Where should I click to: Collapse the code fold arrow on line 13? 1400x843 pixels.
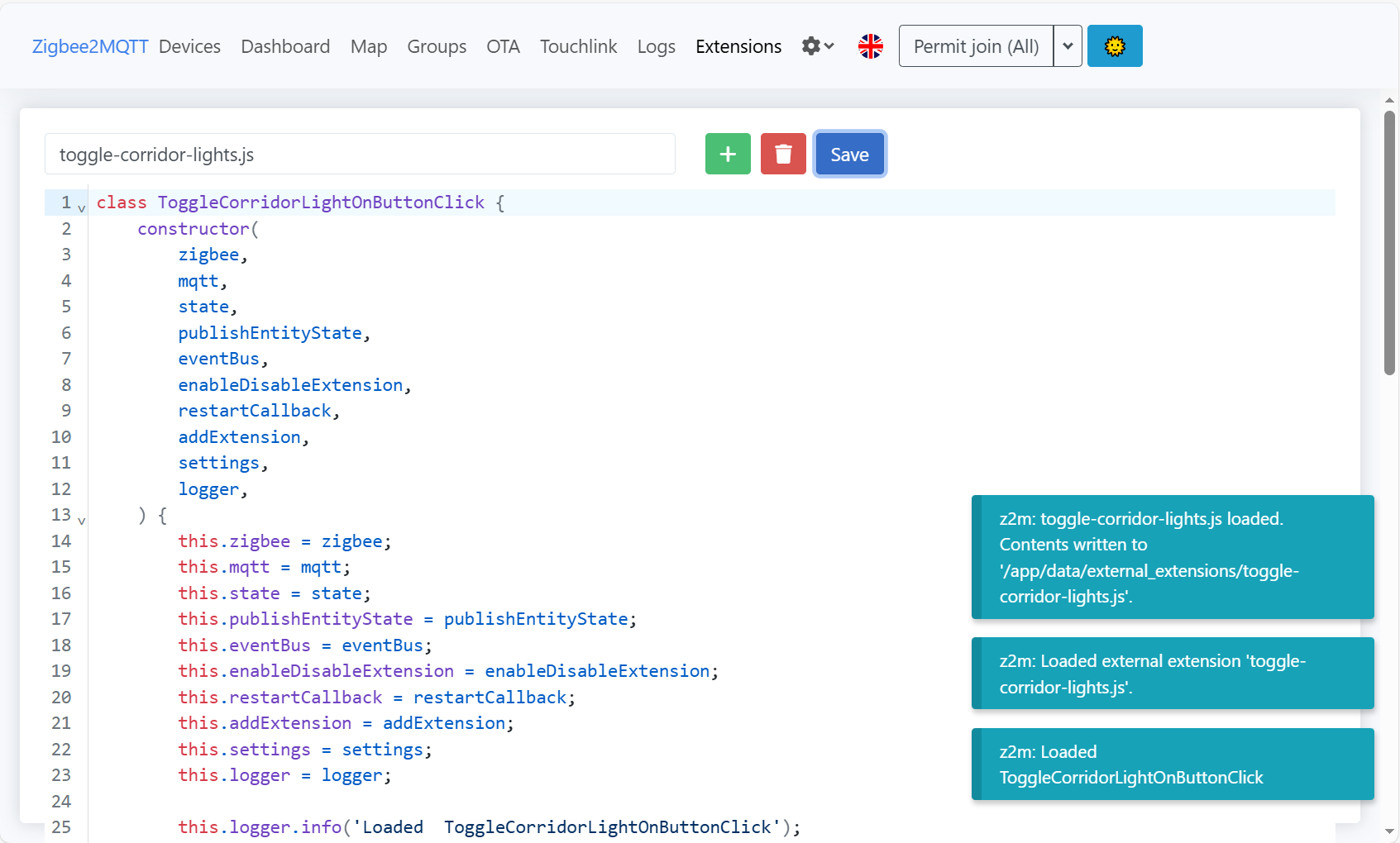[82, 521]
